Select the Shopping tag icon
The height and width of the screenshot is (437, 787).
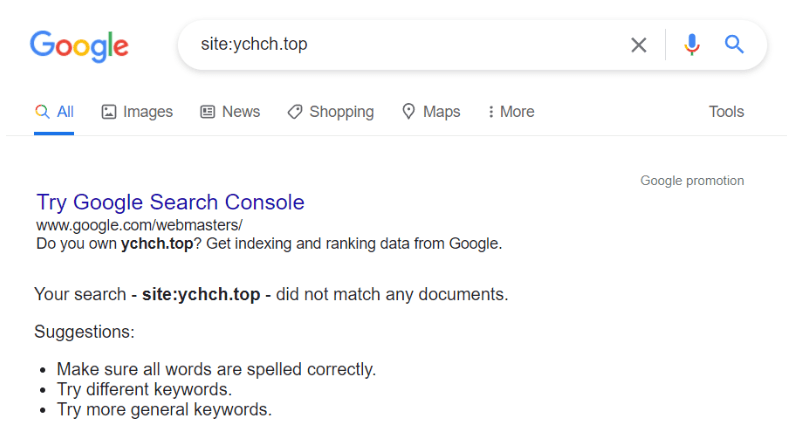pyautogui.click(x=295, y=111)
